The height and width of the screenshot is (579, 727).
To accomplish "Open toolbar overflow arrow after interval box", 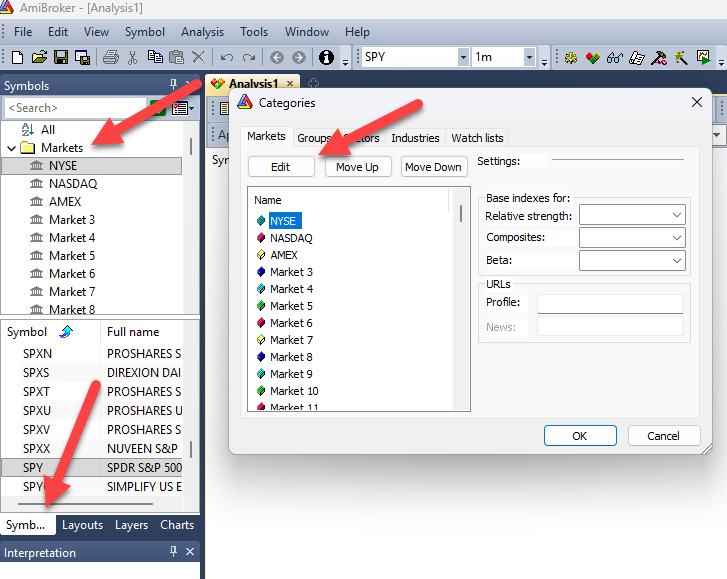I will (544, 62).
